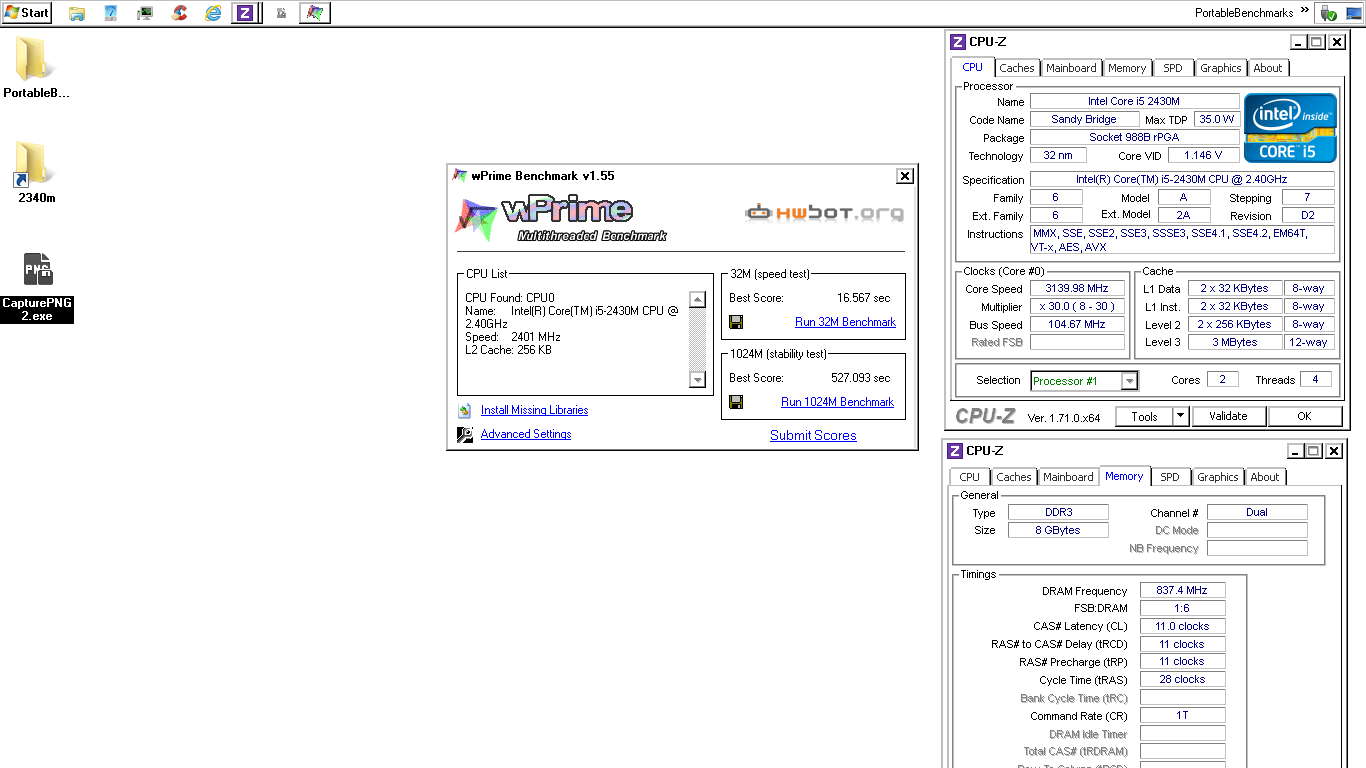Open the CapturePNG 2.exe desktop icon
The width and height of the screenshot is (1366, 768).
click(37, 286)
